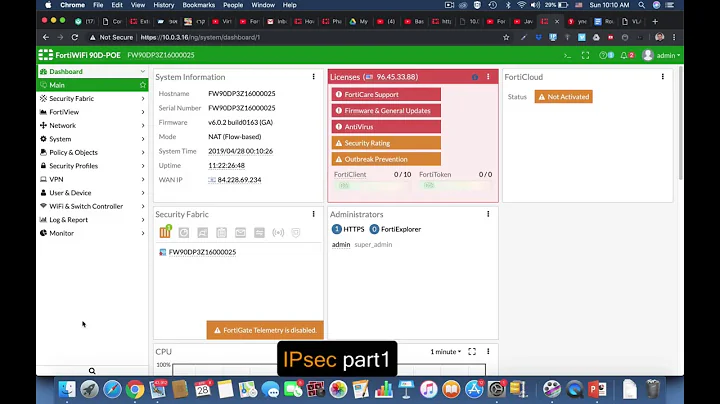Collapse the Dashboard menu section
The width and height of the screenshot is (720, 404).
click(92, 72)
